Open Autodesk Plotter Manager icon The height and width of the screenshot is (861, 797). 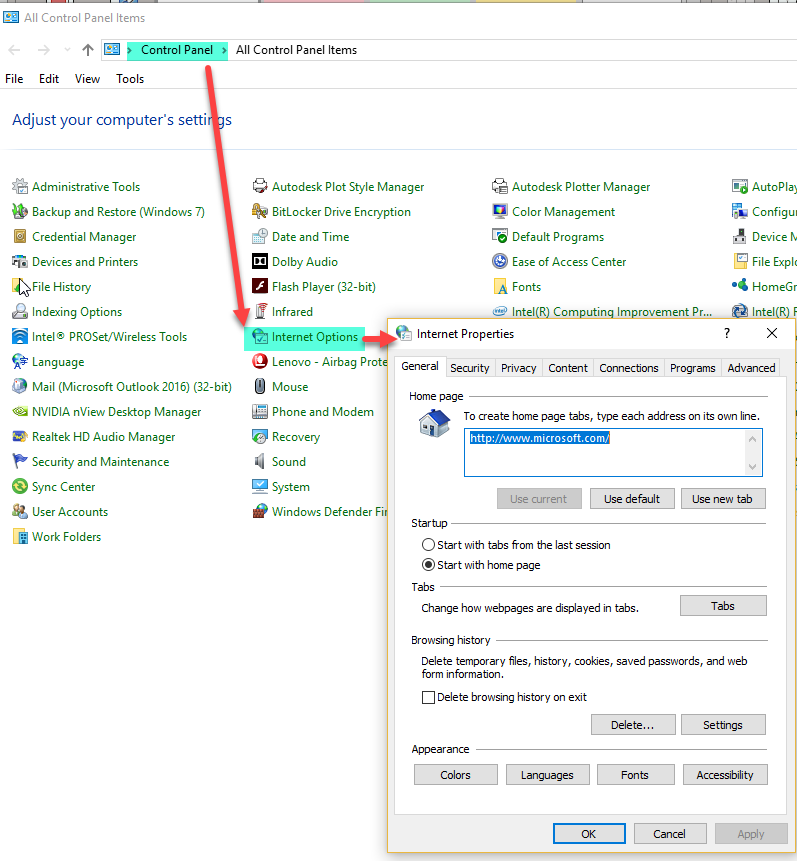tap(500, 187)
